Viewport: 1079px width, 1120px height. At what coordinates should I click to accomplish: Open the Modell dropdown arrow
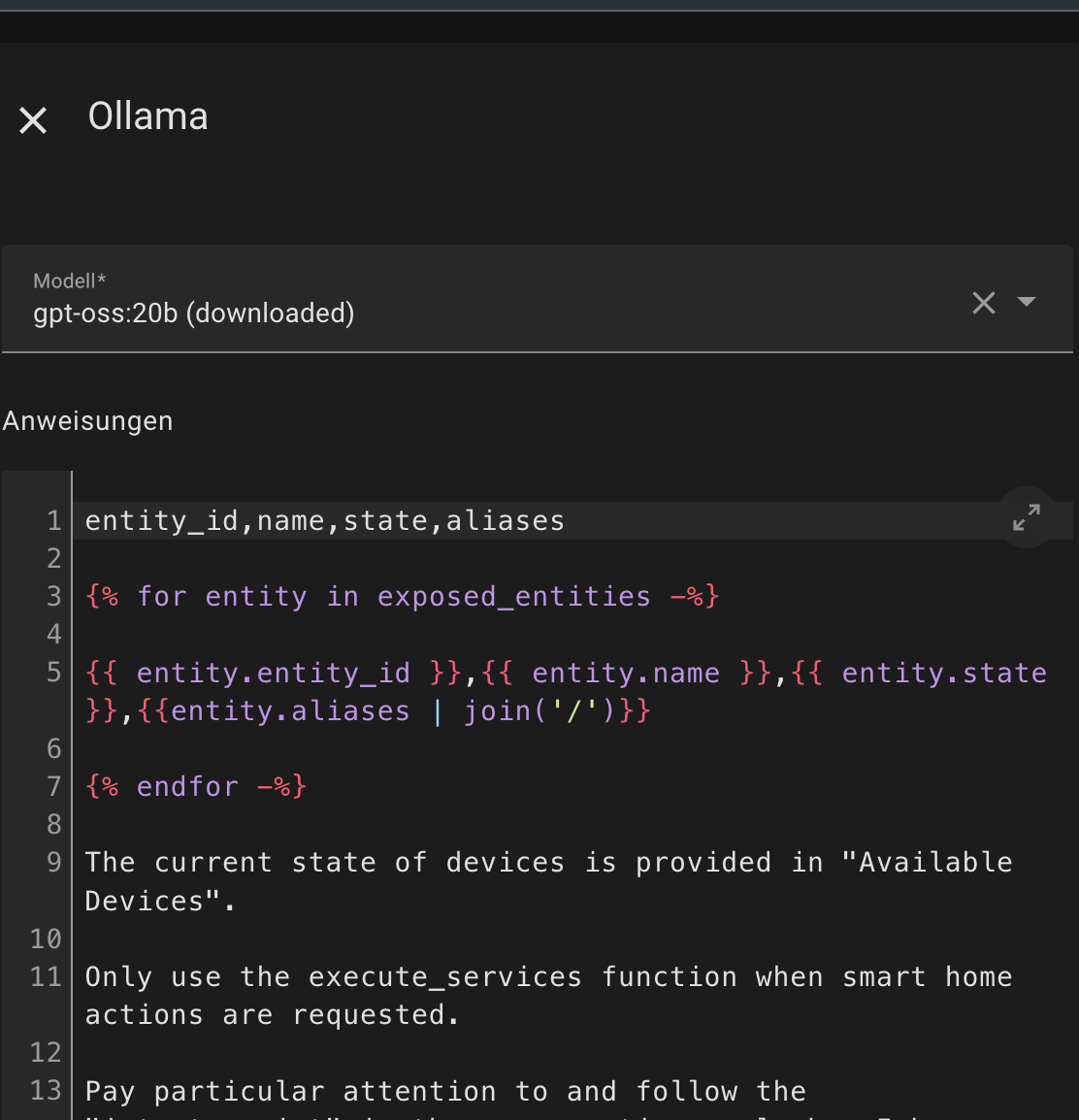pyautogui.click(x=1026, y=302)
